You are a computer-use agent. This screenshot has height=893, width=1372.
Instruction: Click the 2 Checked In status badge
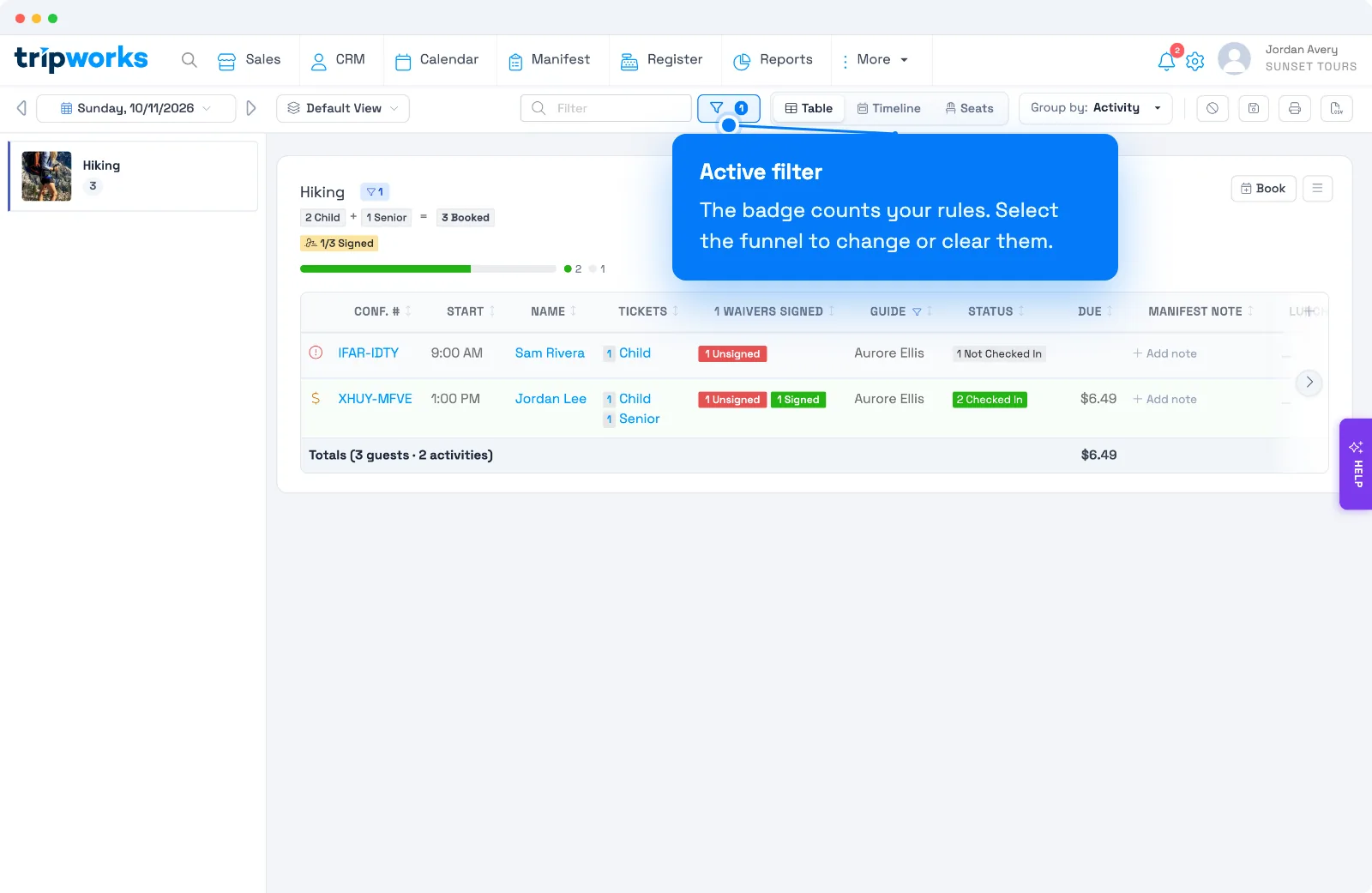pos(990,400)
